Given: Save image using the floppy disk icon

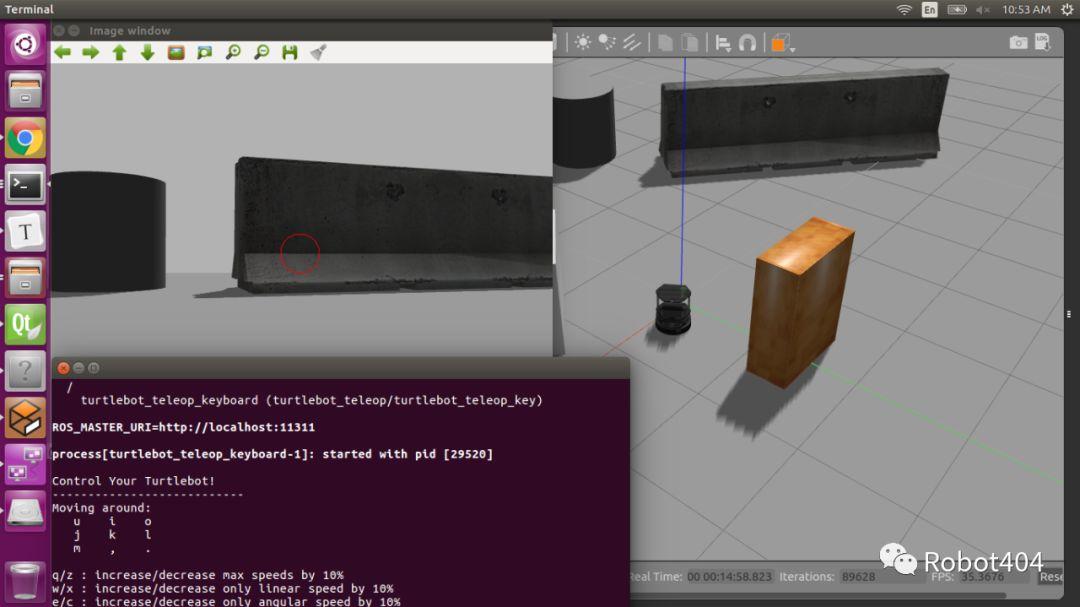Looking at the screenshot, I should [290, 52].
